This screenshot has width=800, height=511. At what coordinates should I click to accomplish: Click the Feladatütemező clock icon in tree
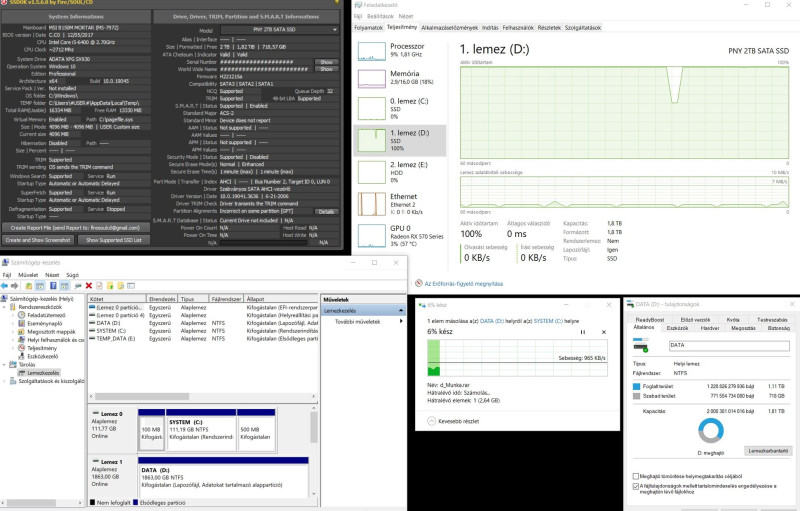21,315
